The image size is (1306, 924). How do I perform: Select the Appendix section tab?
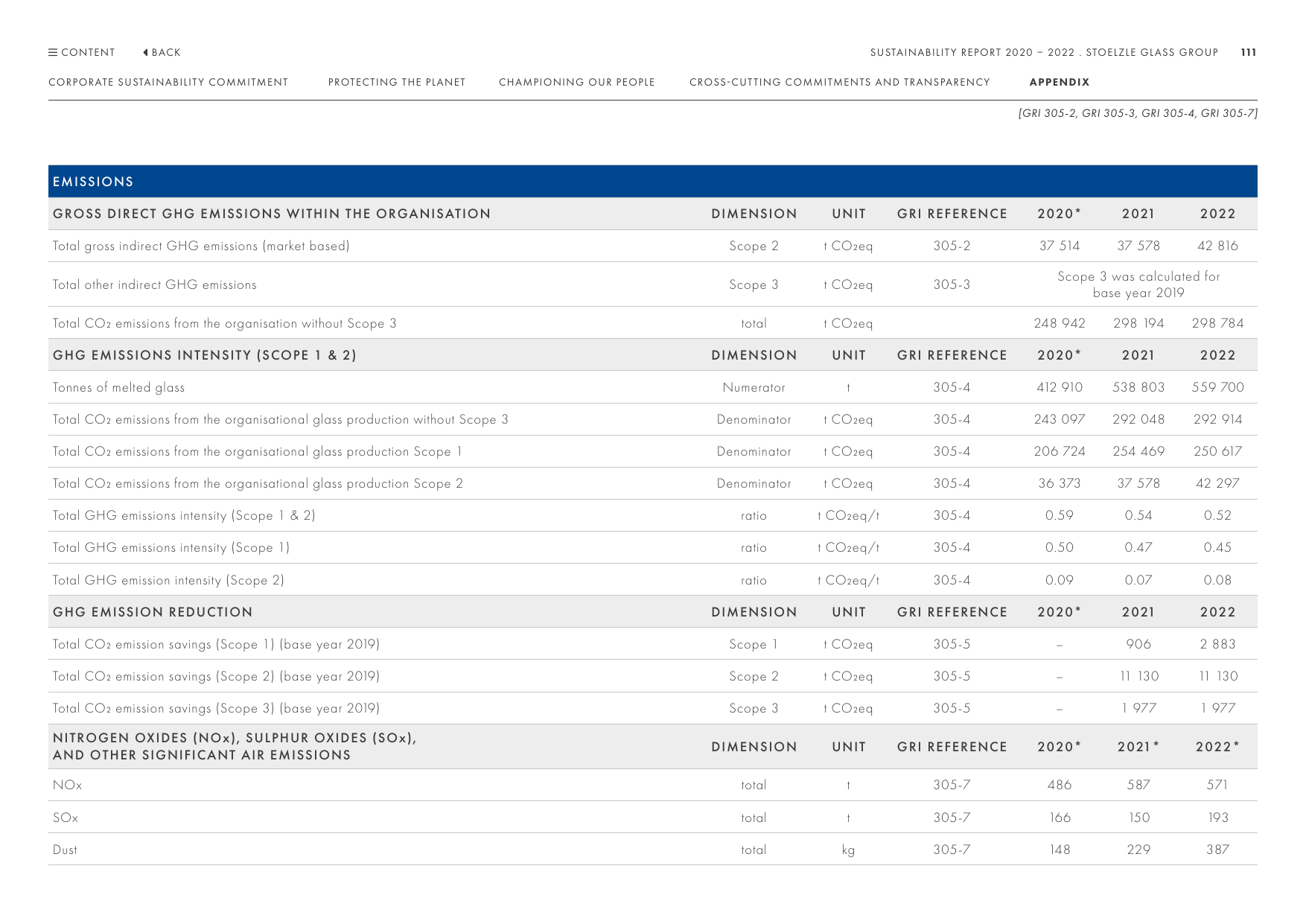pyautogui.click(x=1060, y=83)
